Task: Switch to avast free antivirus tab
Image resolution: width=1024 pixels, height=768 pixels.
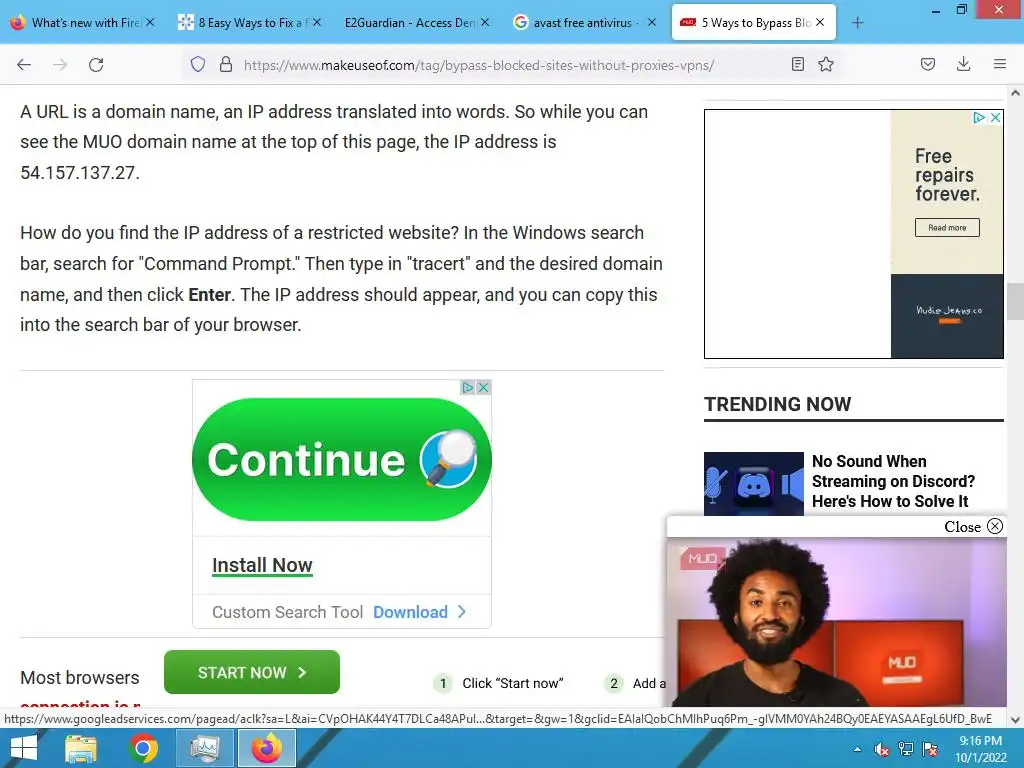Action: point(585,23)
